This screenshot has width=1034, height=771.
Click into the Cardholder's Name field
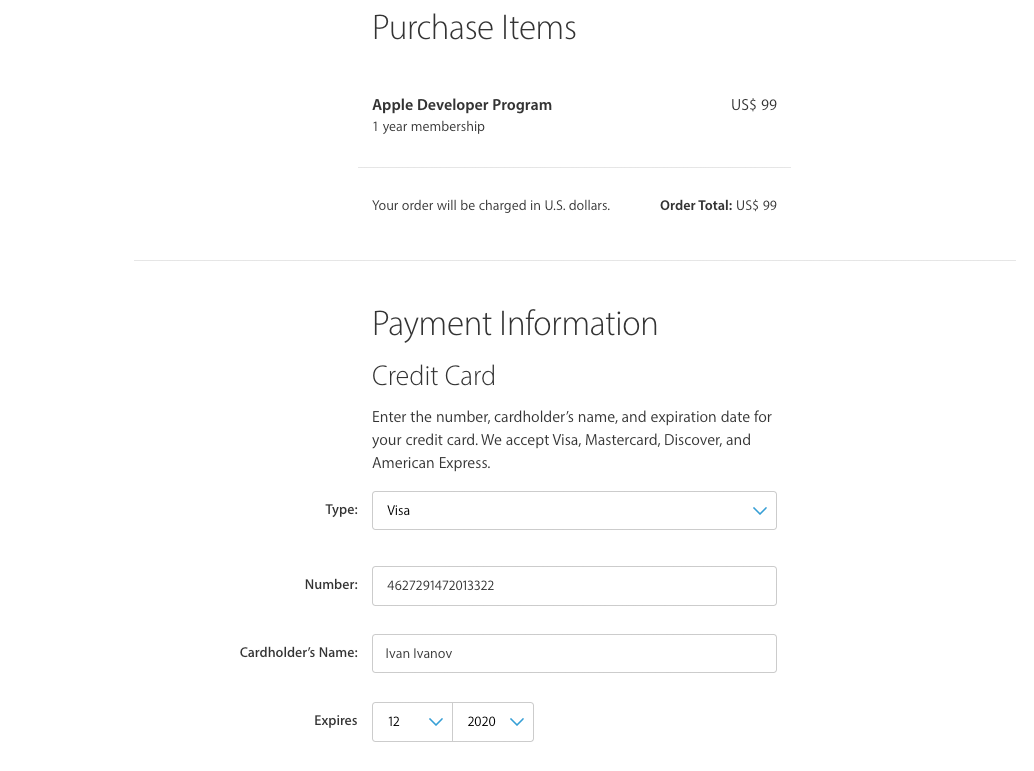point(574,654)
